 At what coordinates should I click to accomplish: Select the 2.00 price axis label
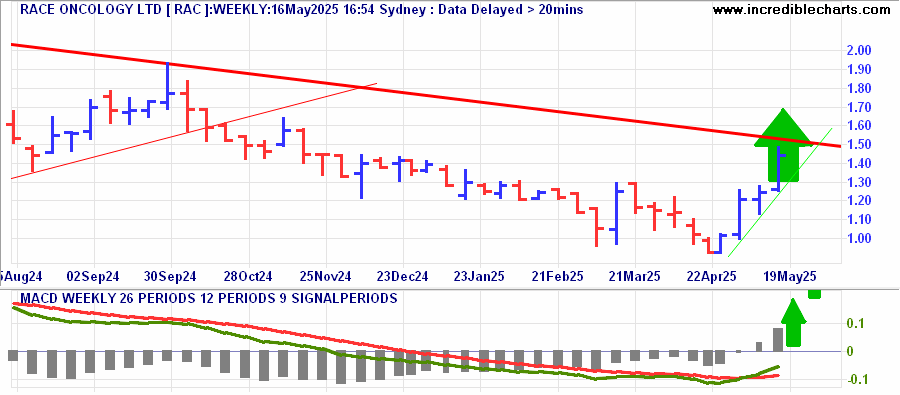859,51
